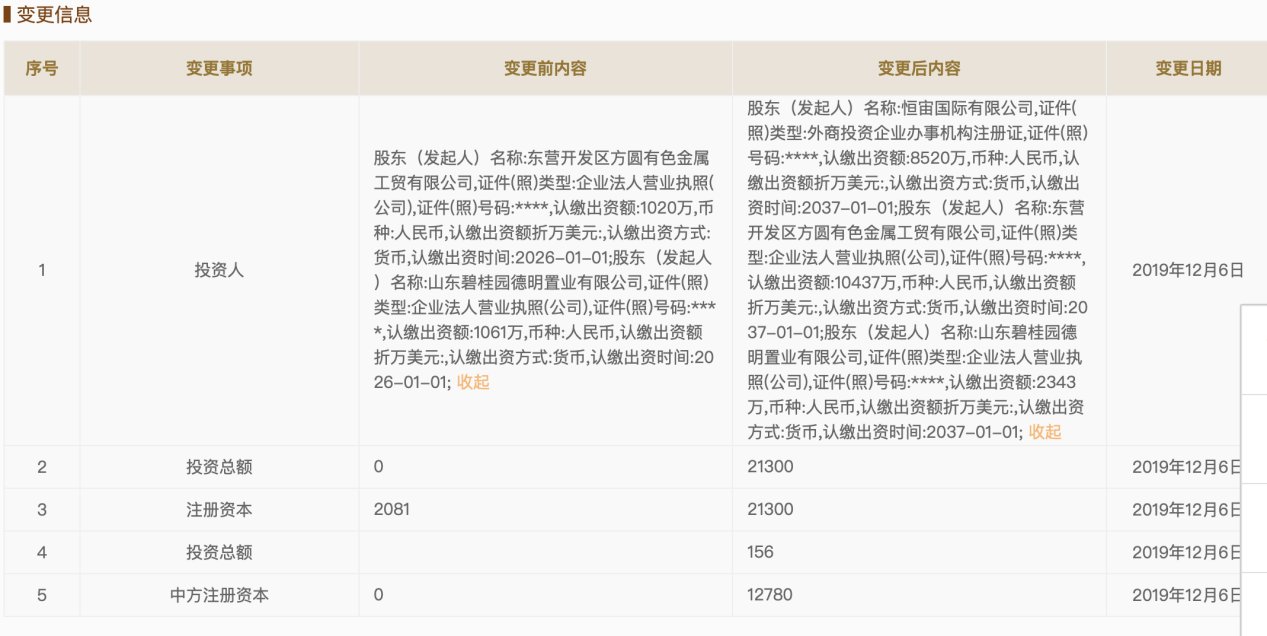Click the 投资人 cell in row 1
Viewport: 1267px width, 636px height.
219,270
